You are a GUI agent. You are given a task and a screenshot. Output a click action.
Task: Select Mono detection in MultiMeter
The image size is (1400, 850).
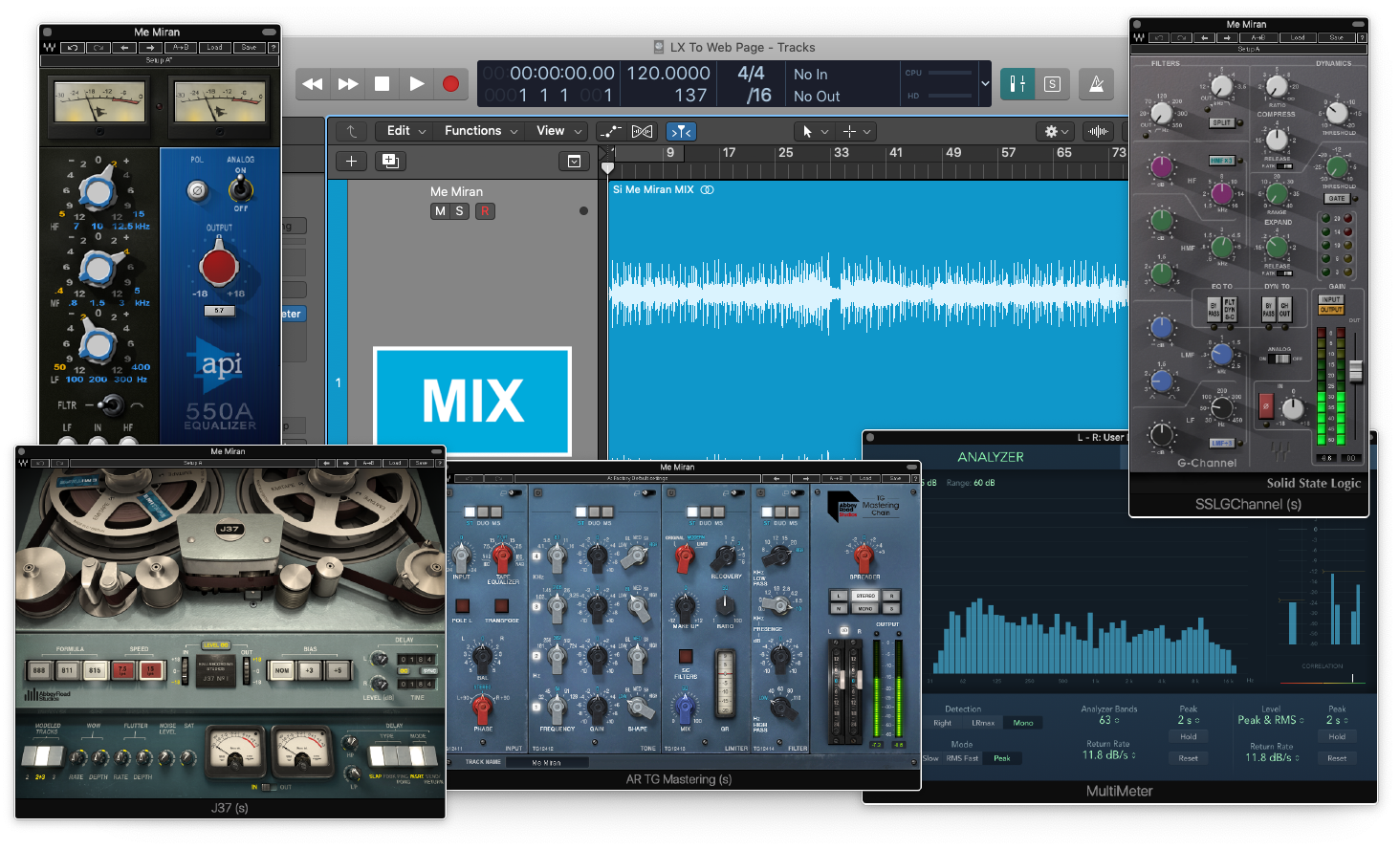point(1023,723)
